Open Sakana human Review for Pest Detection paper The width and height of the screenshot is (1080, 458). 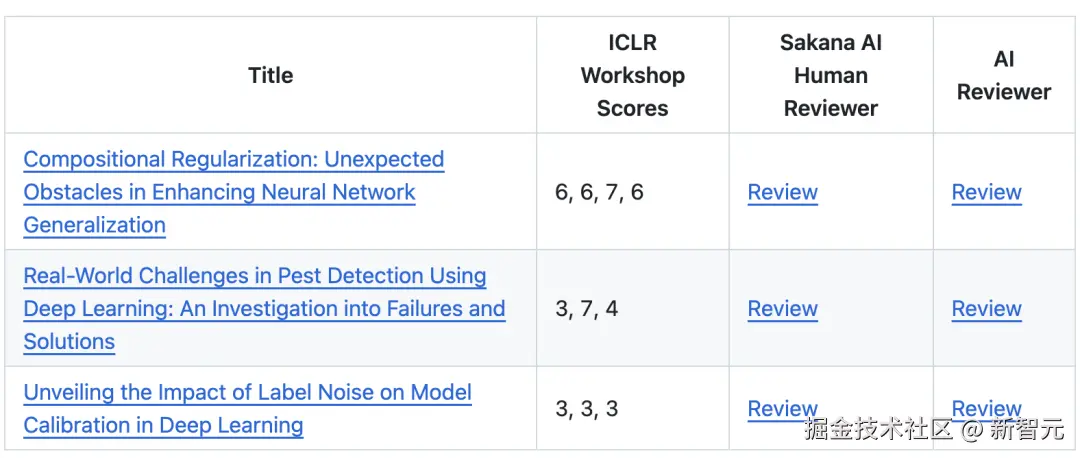(x=782, y=309)
